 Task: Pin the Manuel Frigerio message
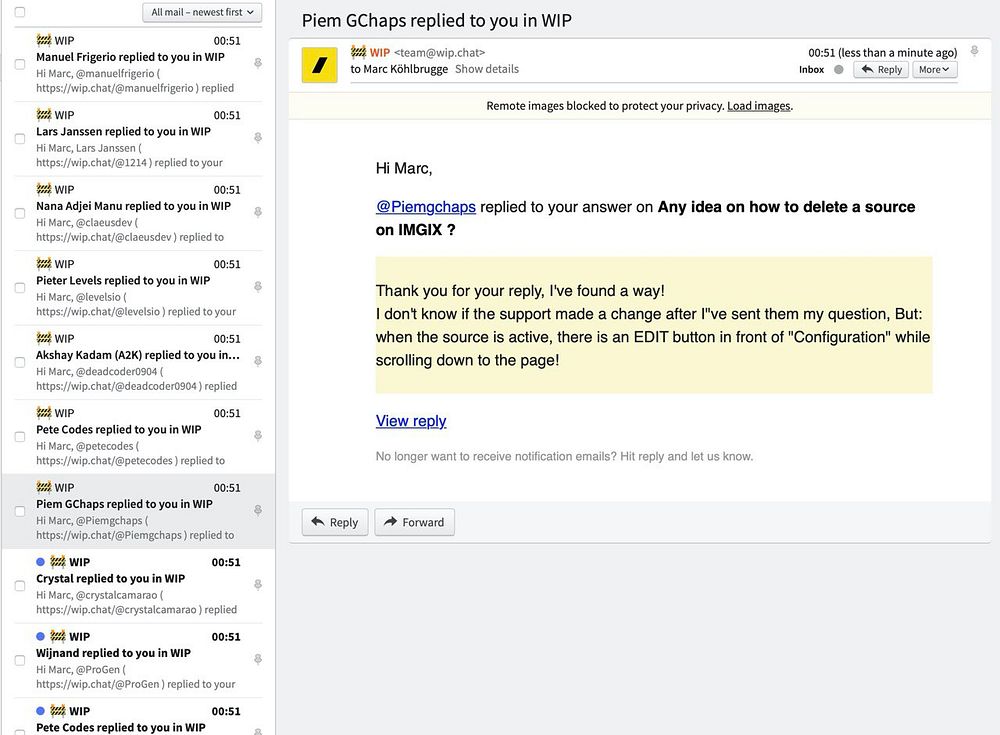click(x=258, y=63)
